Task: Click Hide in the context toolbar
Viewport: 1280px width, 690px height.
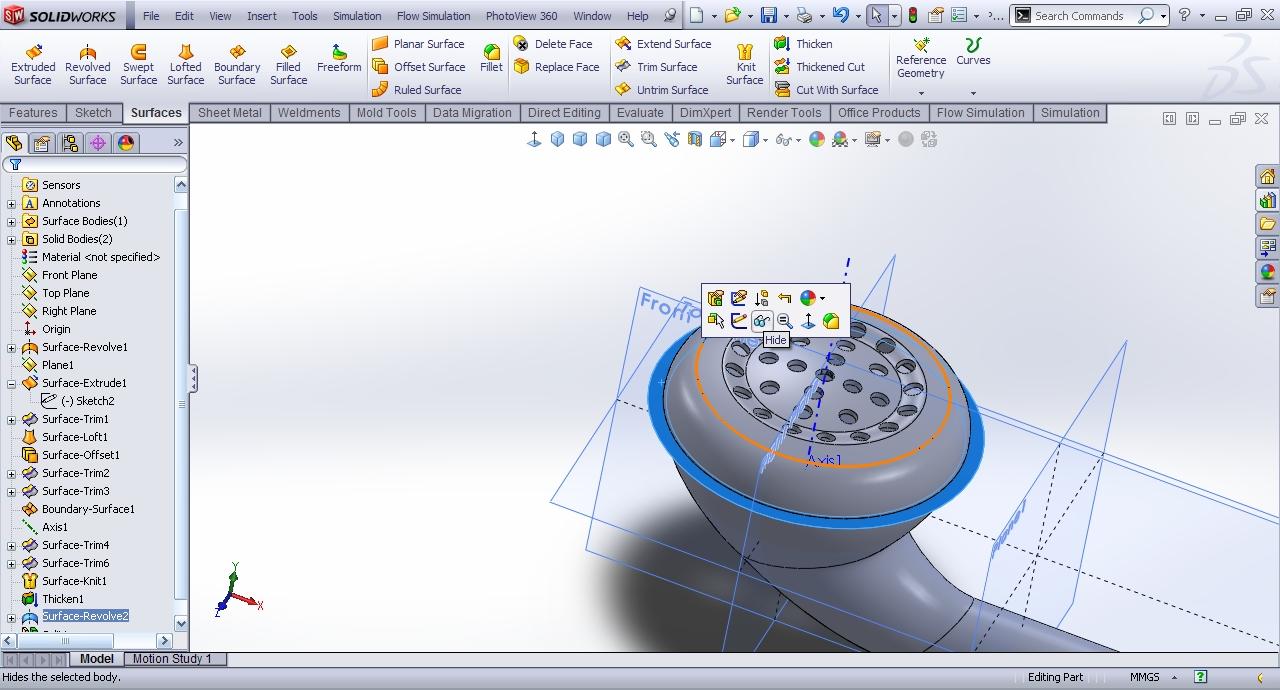Action: tap(761, 321)
